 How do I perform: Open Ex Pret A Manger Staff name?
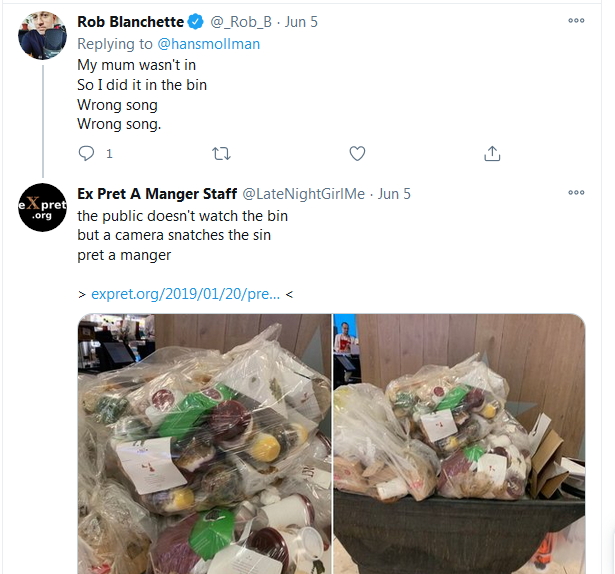tap(156, 193)
